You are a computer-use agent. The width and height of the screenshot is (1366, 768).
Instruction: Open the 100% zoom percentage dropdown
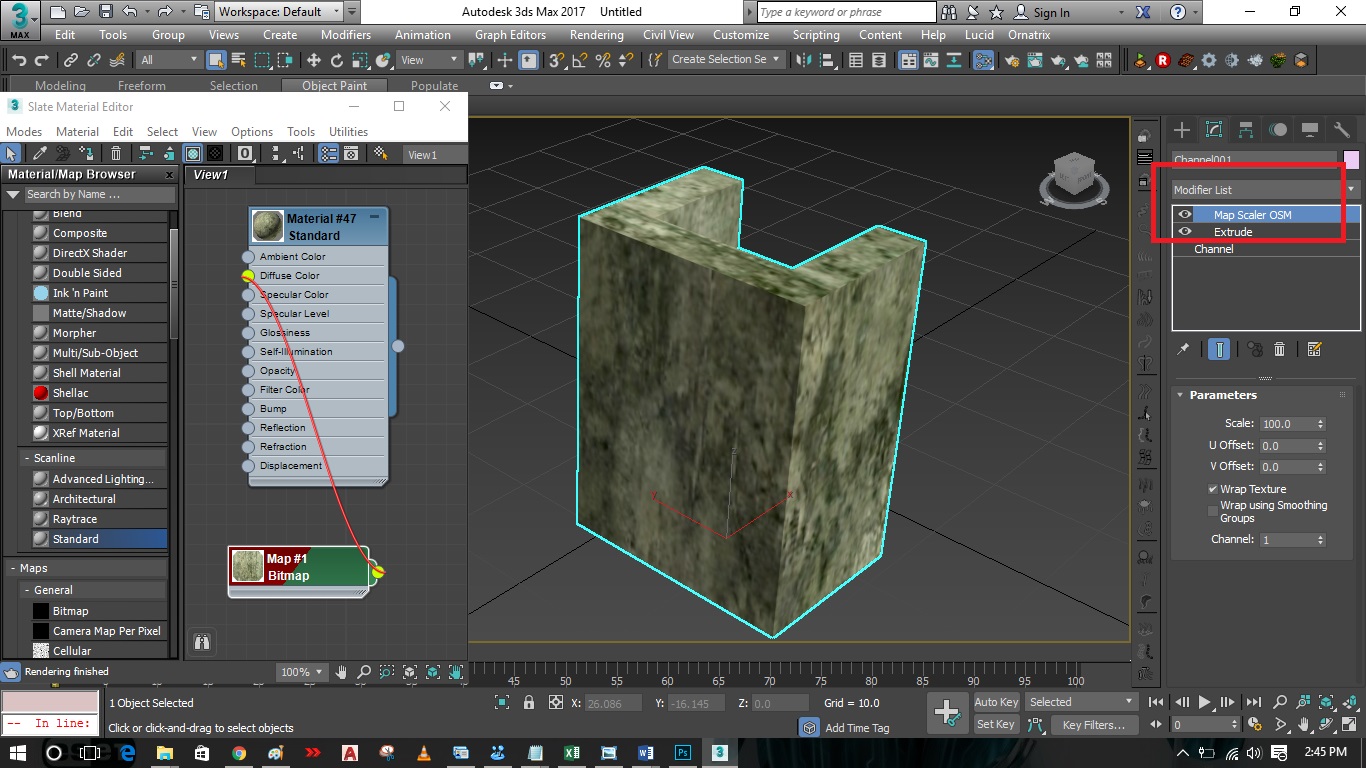301,672
